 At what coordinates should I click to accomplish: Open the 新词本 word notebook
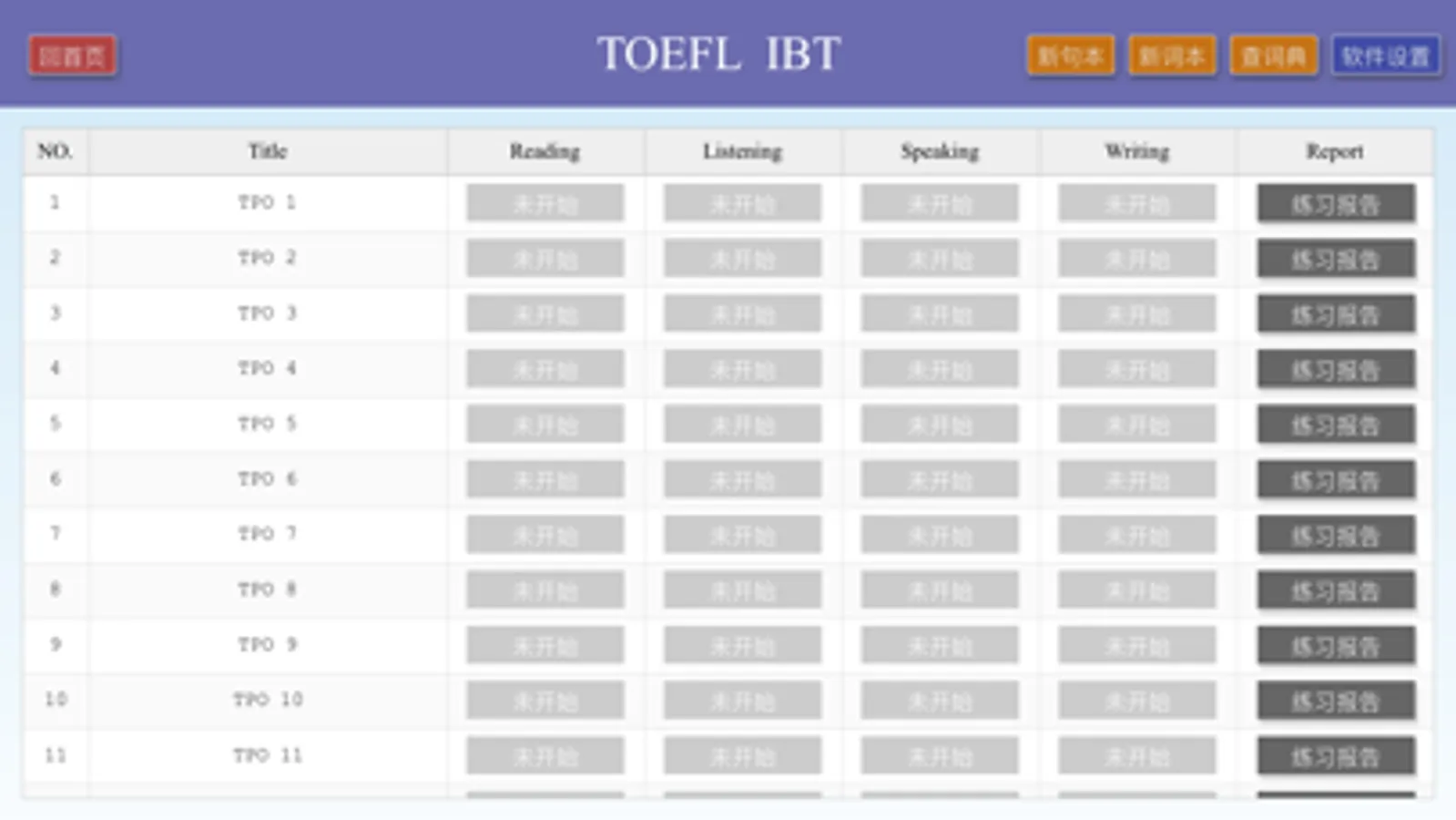point(1172,56)
